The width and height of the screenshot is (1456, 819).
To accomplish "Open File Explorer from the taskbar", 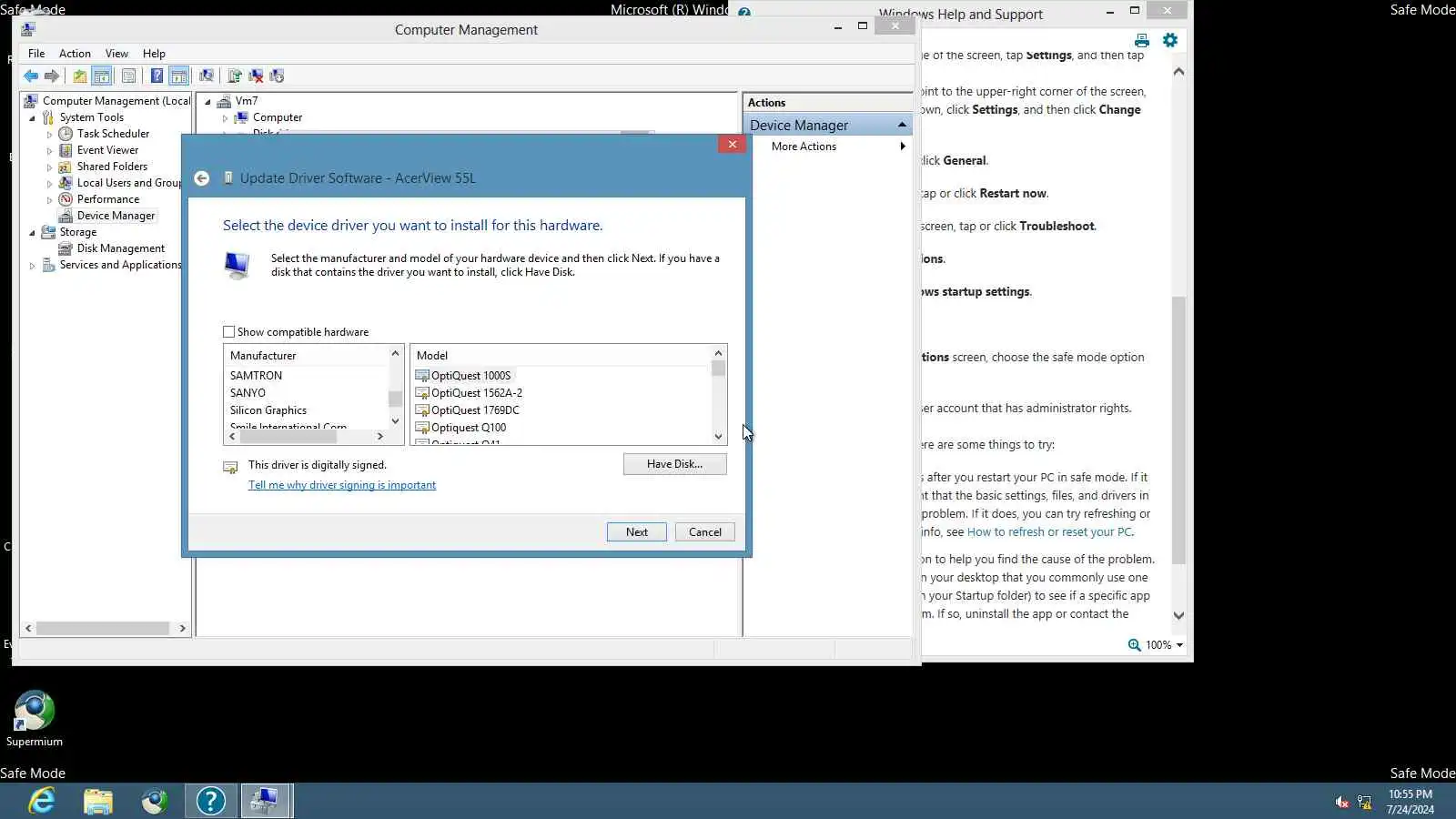I will (x=98, y=801).
